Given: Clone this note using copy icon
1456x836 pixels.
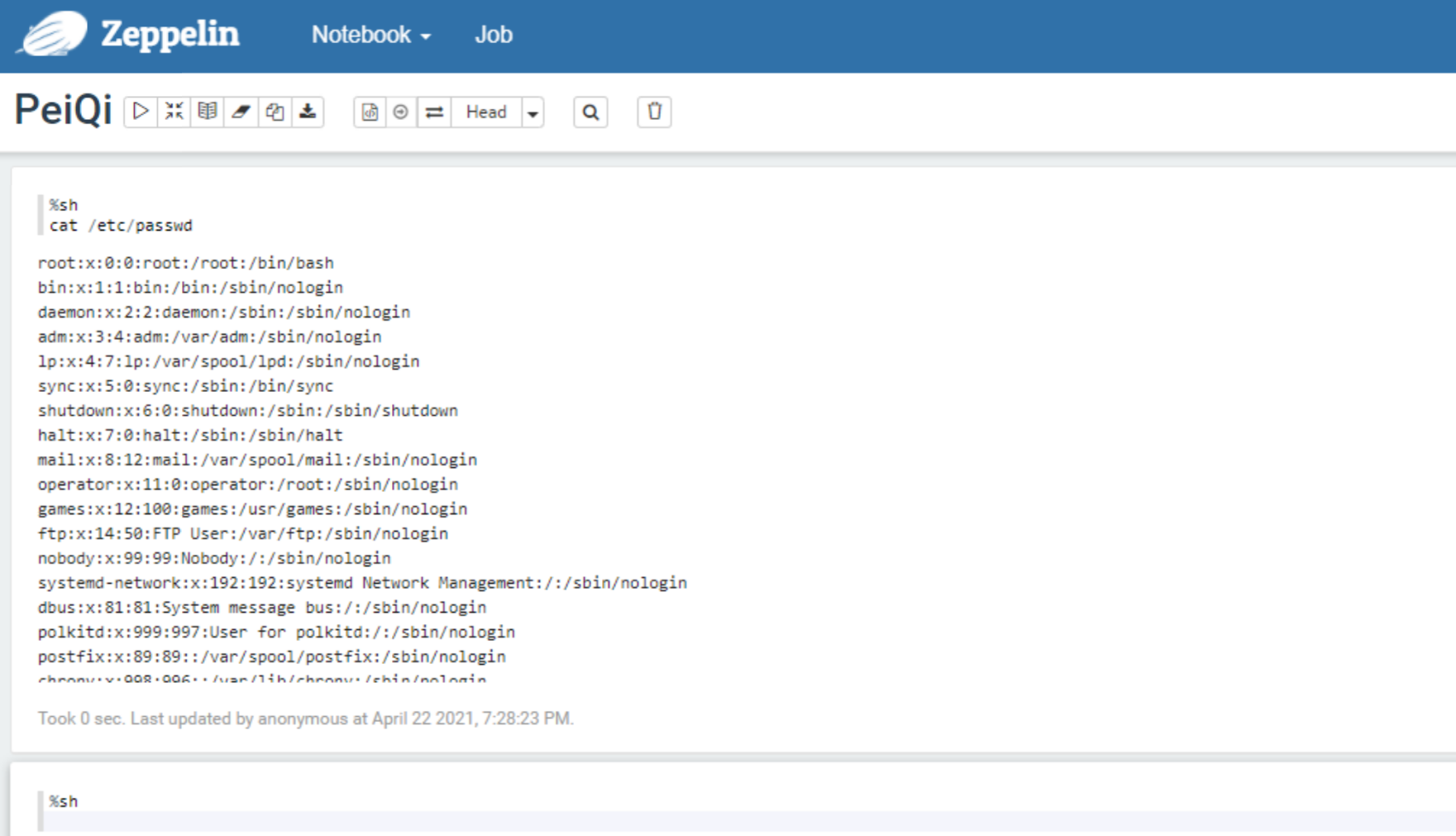Looking at the screenshot, I should point(275,112).
